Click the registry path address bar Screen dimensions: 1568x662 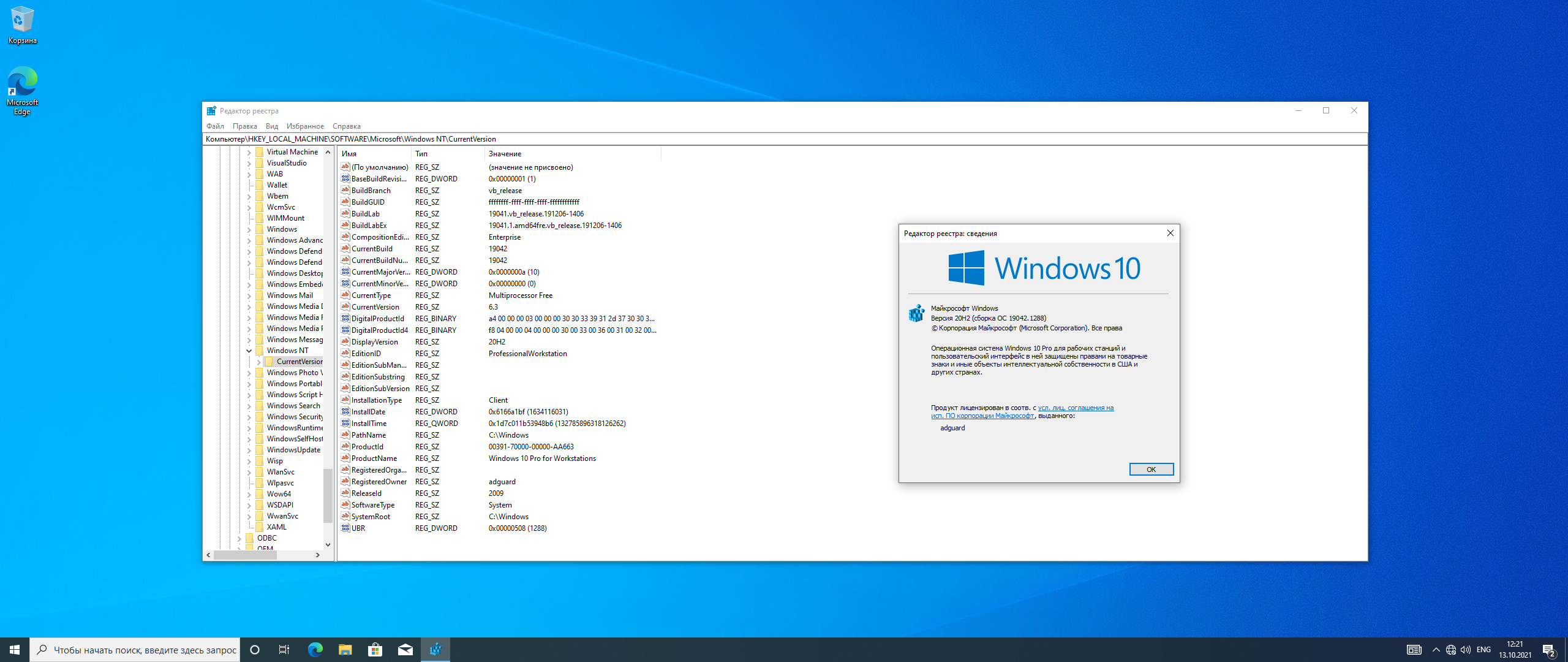735,139
